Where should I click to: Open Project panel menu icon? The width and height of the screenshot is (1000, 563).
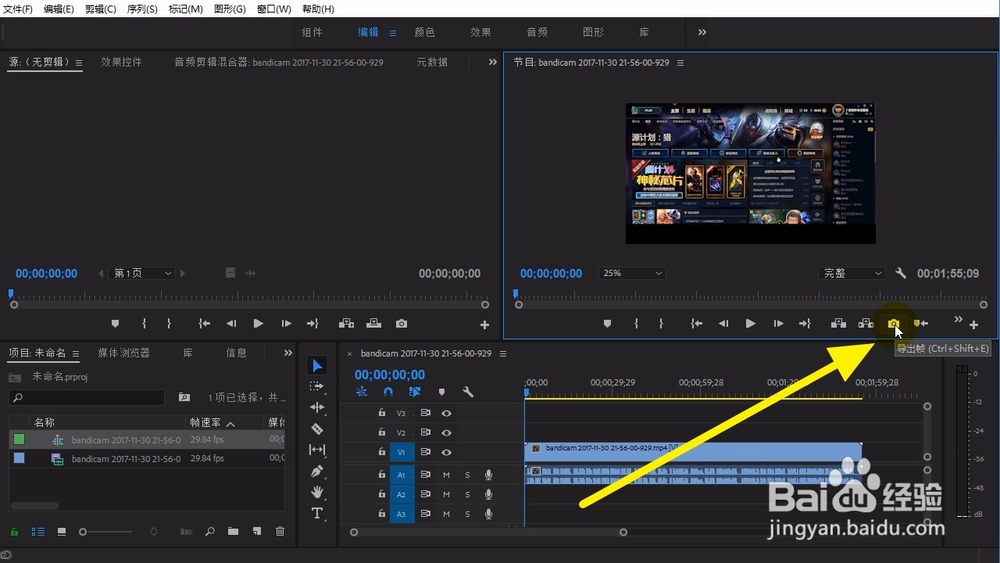tap(75, 354)
